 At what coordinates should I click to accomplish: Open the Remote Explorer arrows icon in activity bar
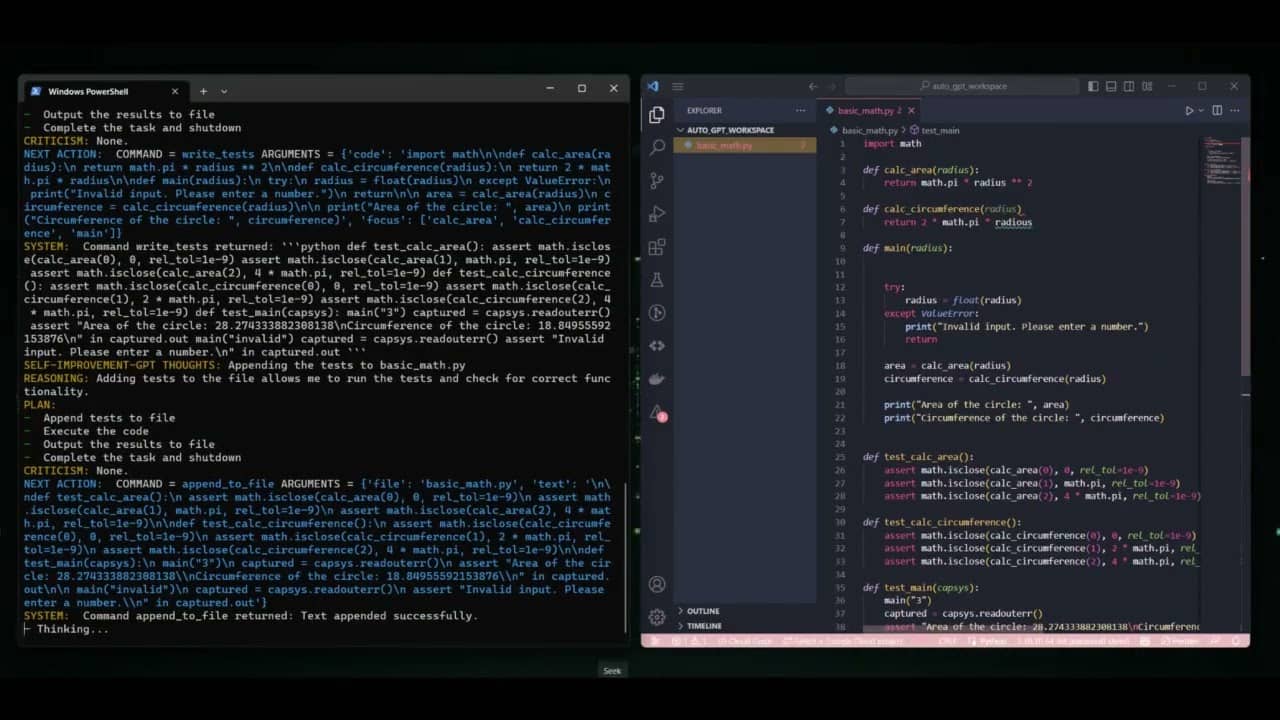click(657, 346)
